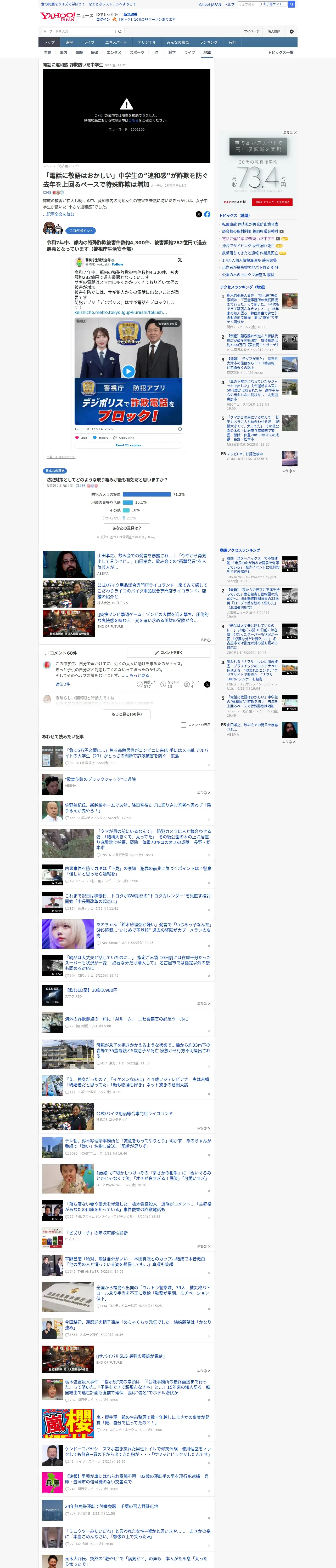
Task: Toggle the コメント非表示 checkbox
Action: pyautogui.click(x=183, y=725)
